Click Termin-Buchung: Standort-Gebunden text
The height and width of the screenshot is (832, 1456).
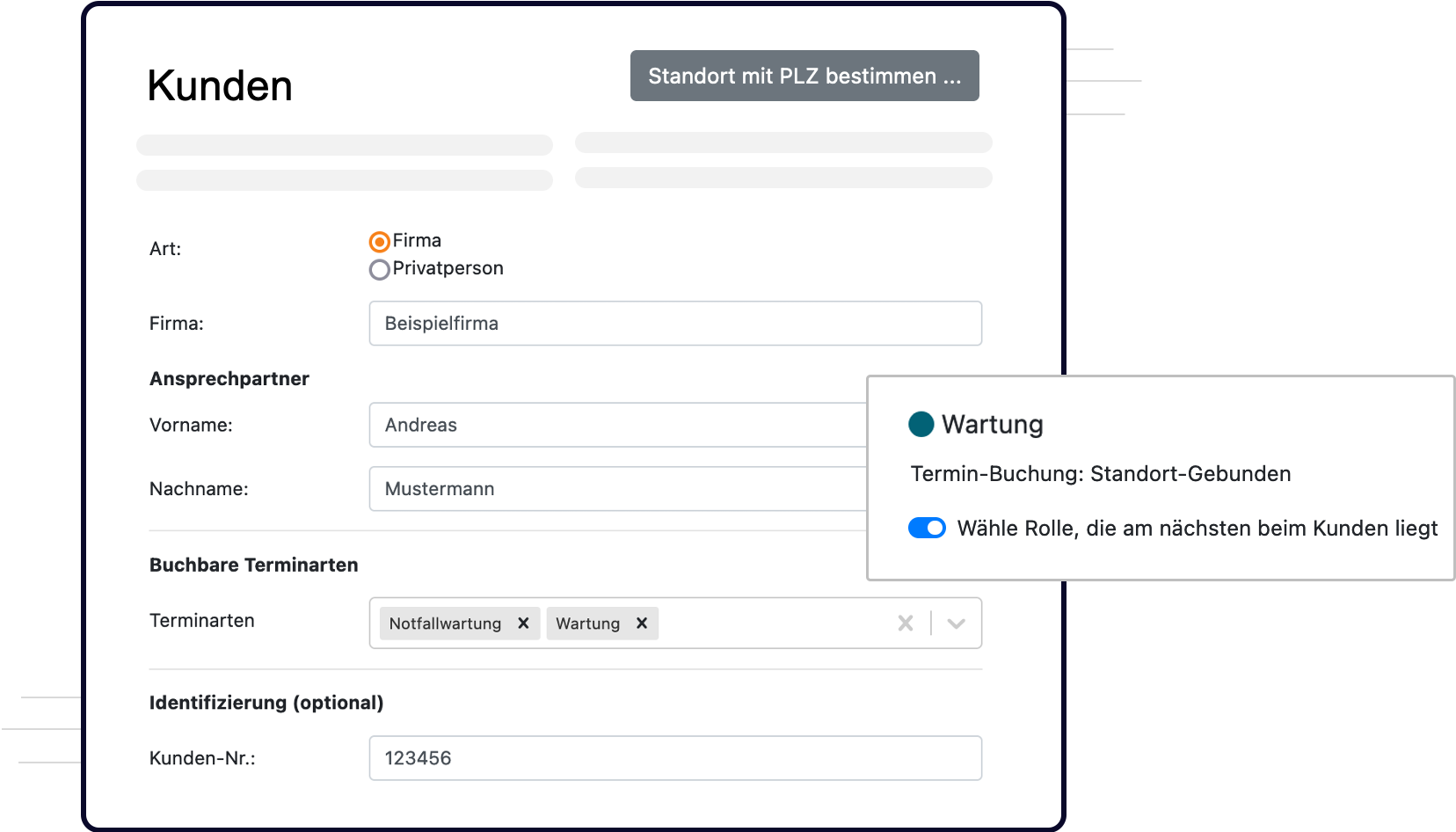tap(1101, 474)
